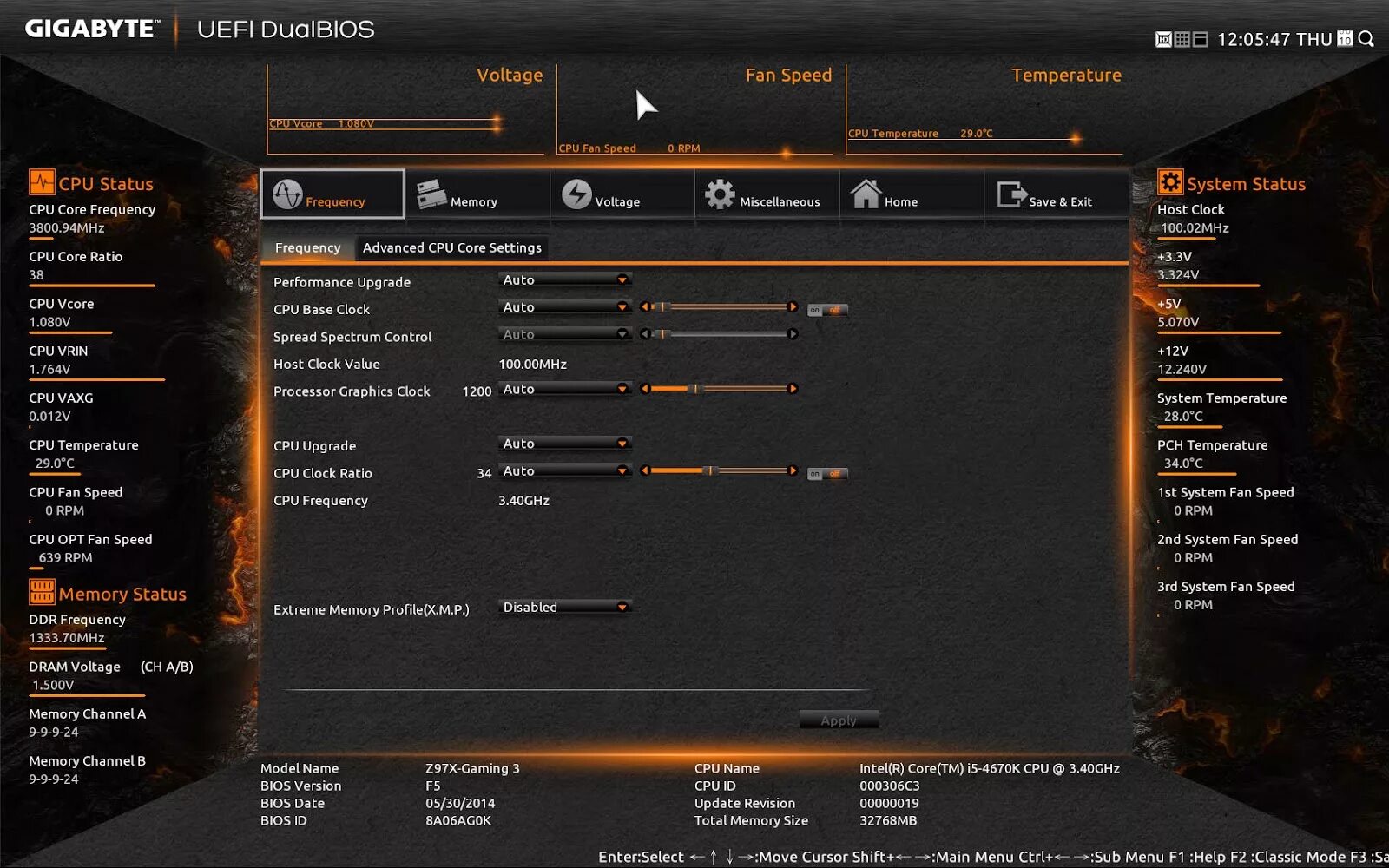
Task: Click the CPU Temperature 29.0°C sidebar reading
Action: tap(55, 464)
